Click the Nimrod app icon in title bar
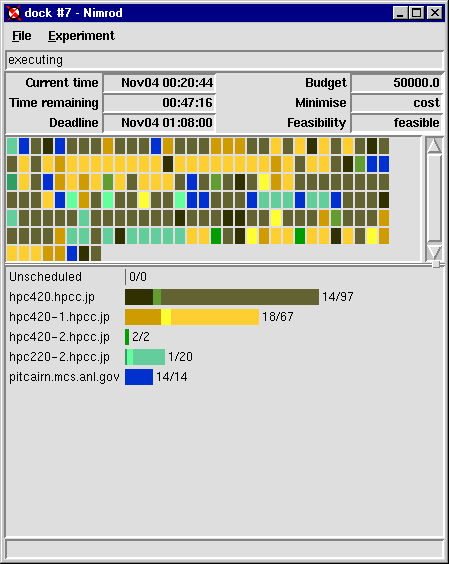 (x=14, y=13)
